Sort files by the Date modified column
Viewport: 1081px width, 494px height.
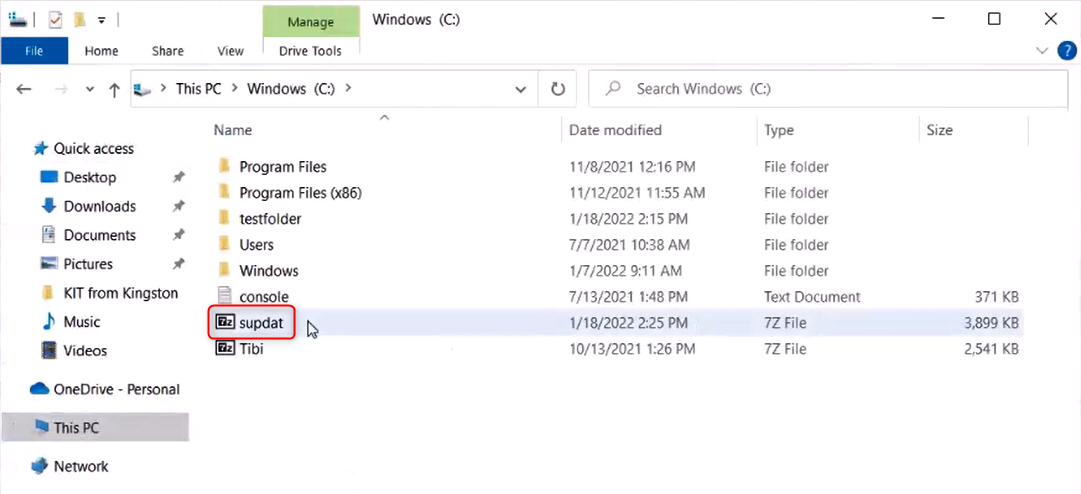[615, 130]
